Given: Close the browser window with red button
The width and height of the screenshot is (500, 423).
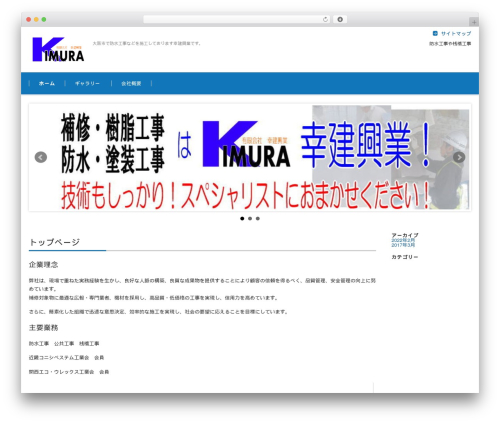Looking at the screenshot, I should (29, 19).
